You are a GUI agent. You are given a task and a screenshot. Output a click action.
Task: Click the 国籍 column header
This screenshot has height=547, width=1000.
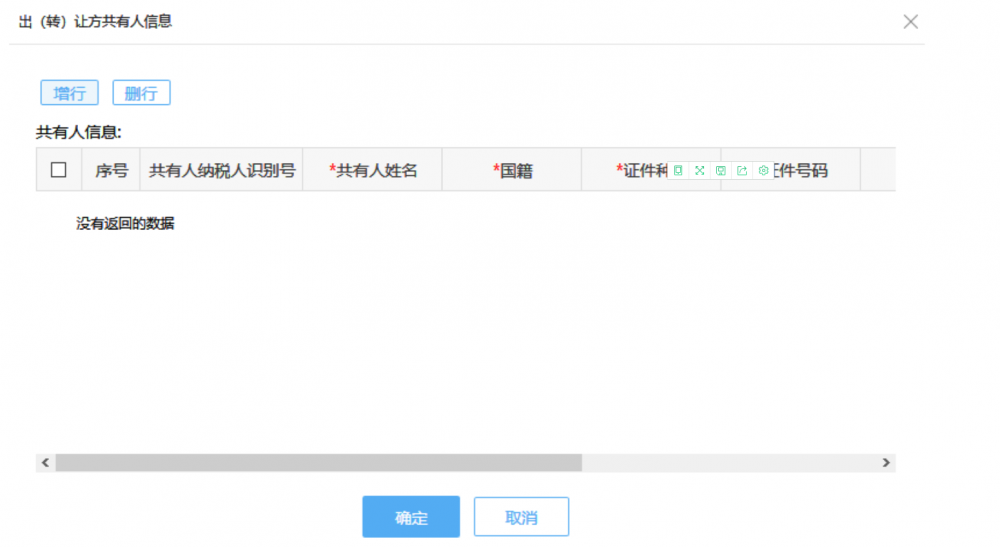512,170
